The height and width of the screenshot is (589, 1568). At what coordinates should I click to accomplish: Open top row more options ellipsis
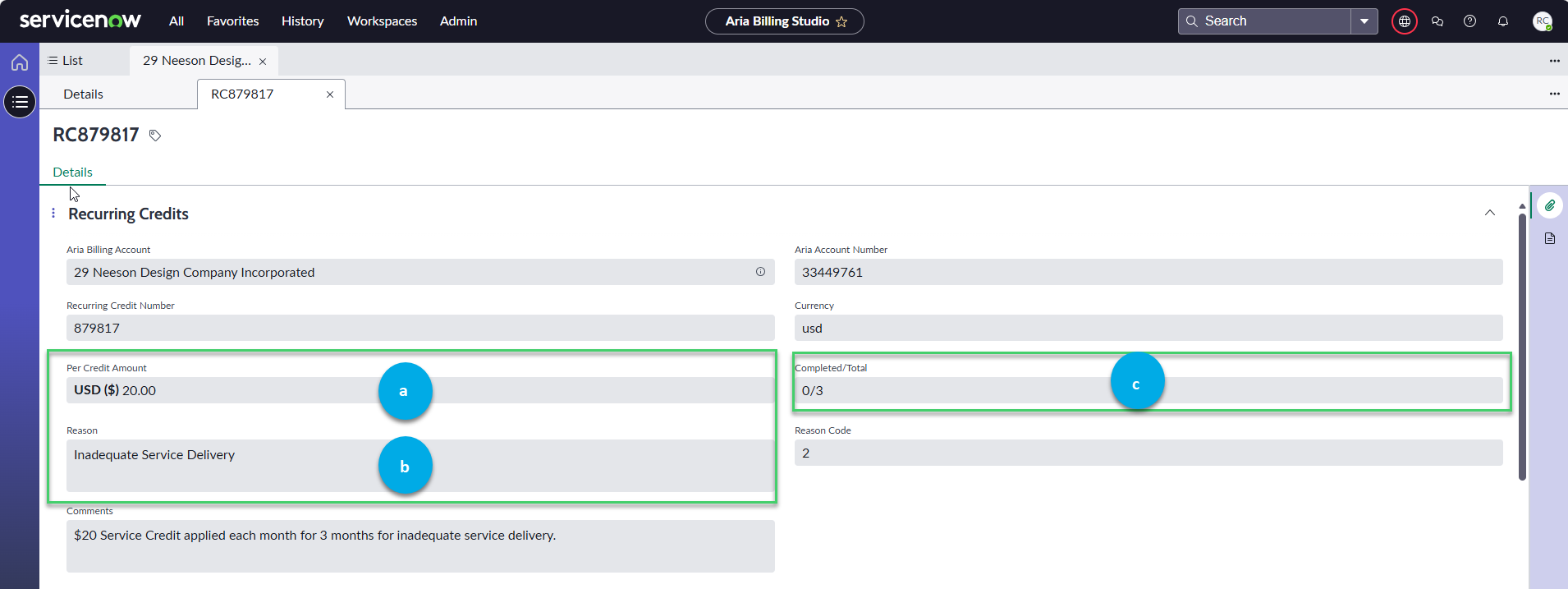[1554, 61]
